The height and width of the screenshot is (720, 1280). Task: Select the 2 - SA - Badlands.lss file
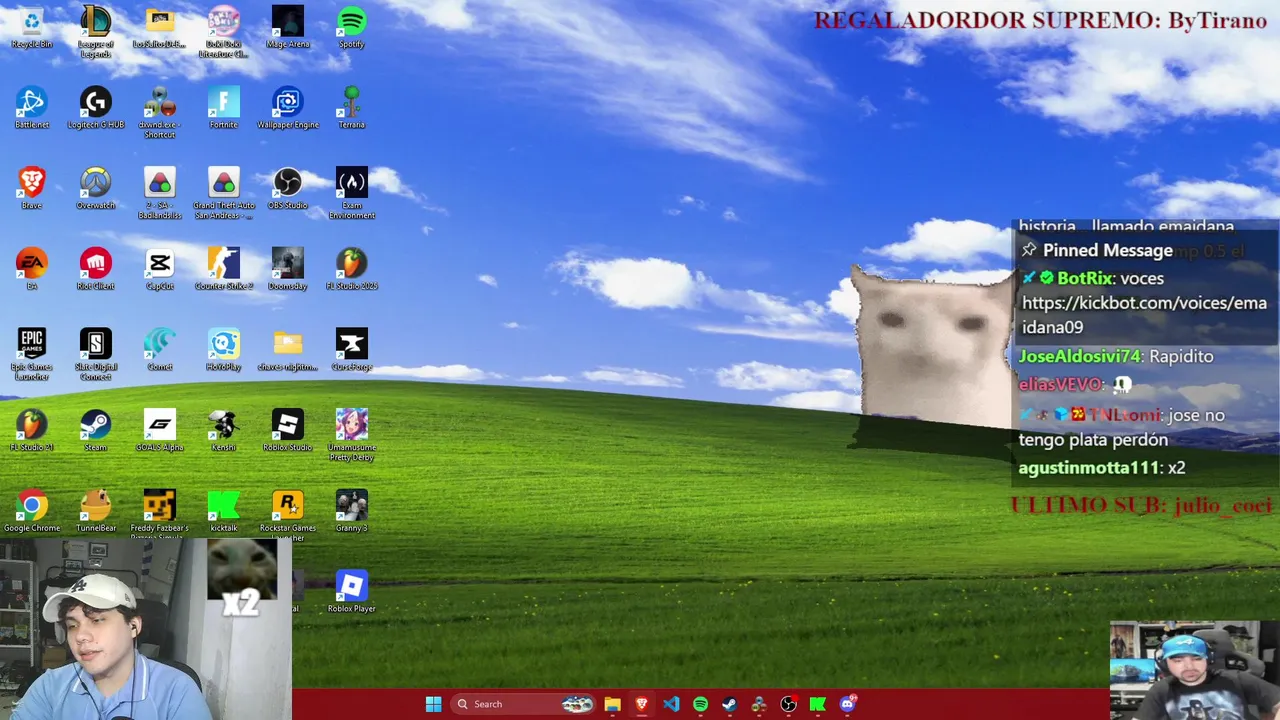tap(160, 194)
